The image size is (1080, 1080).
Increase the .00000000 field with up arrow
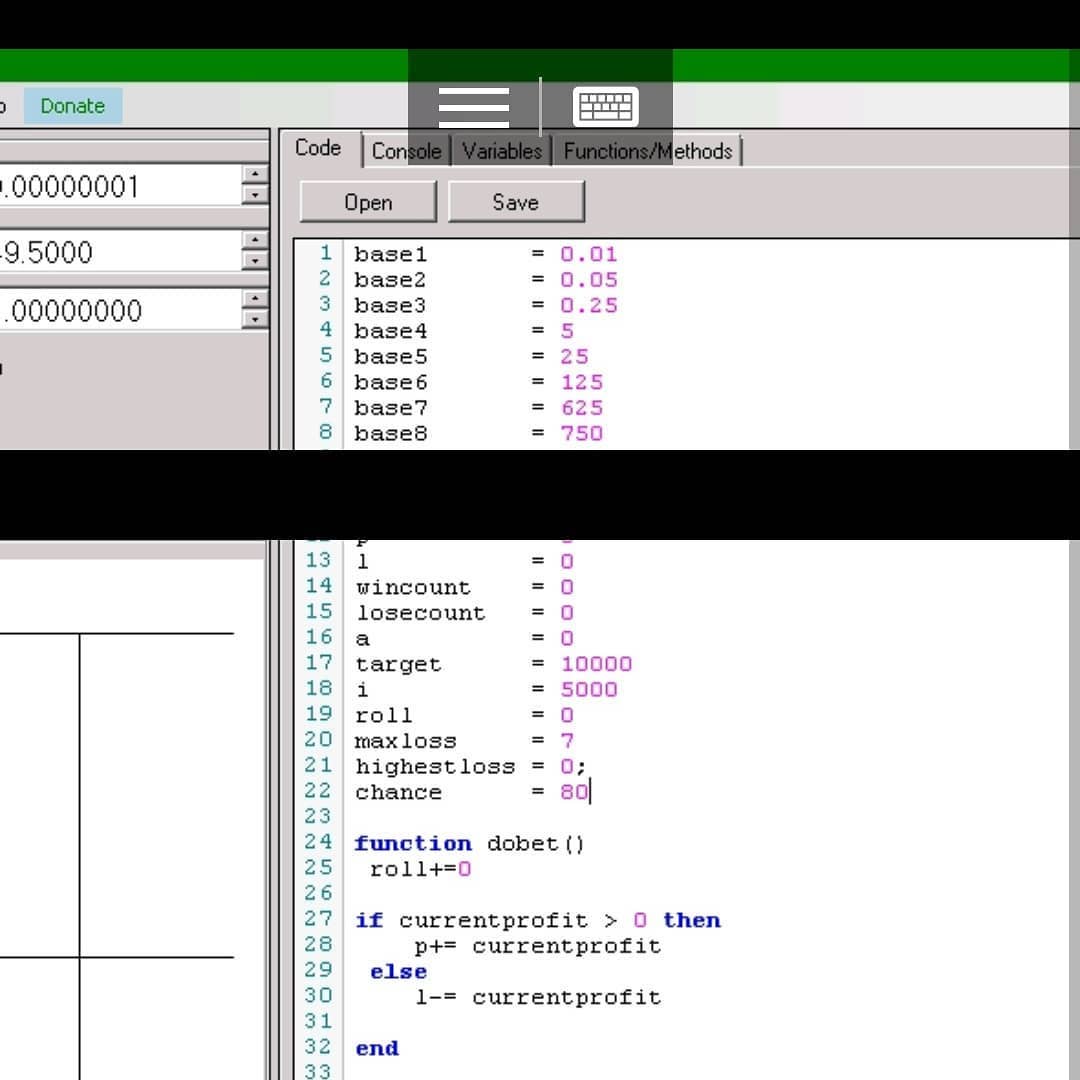coord(256,298)
